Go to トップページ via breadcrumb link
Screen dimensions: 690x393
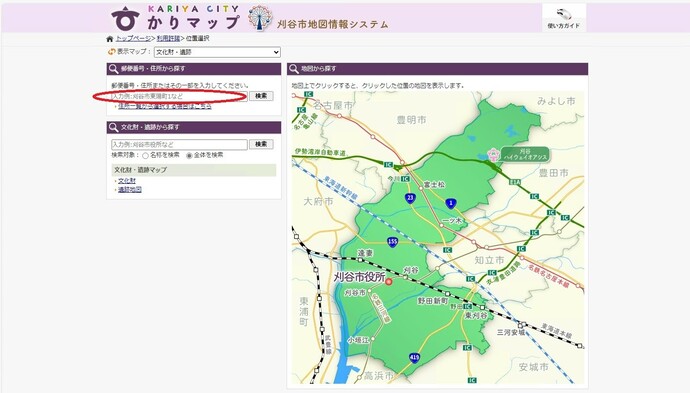(x=133, y=39)
